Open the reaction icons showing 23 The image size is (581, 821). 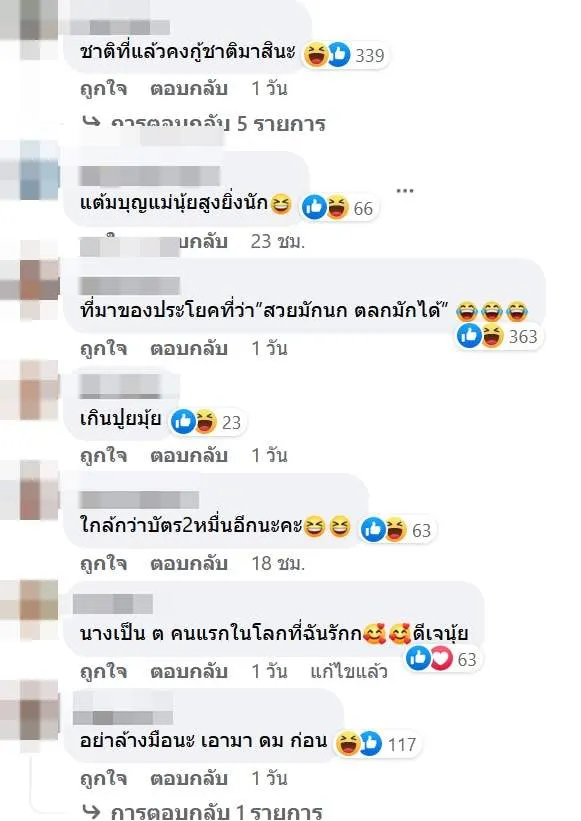coord(207,422)
